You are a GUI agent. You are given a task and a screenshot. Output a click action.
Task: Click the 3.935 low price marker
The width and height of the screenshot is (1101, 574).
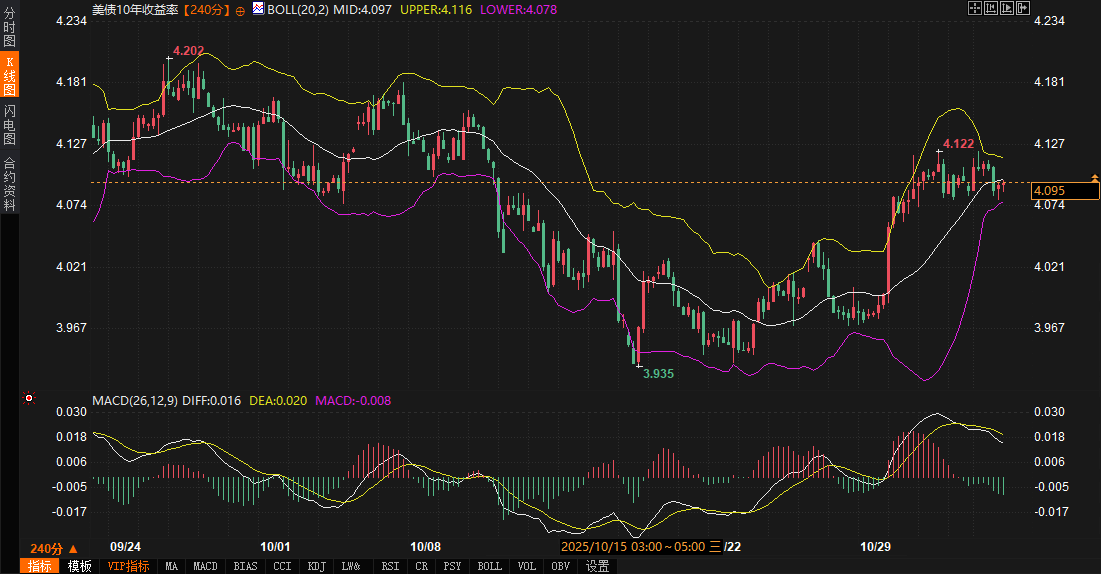[658, 373]
